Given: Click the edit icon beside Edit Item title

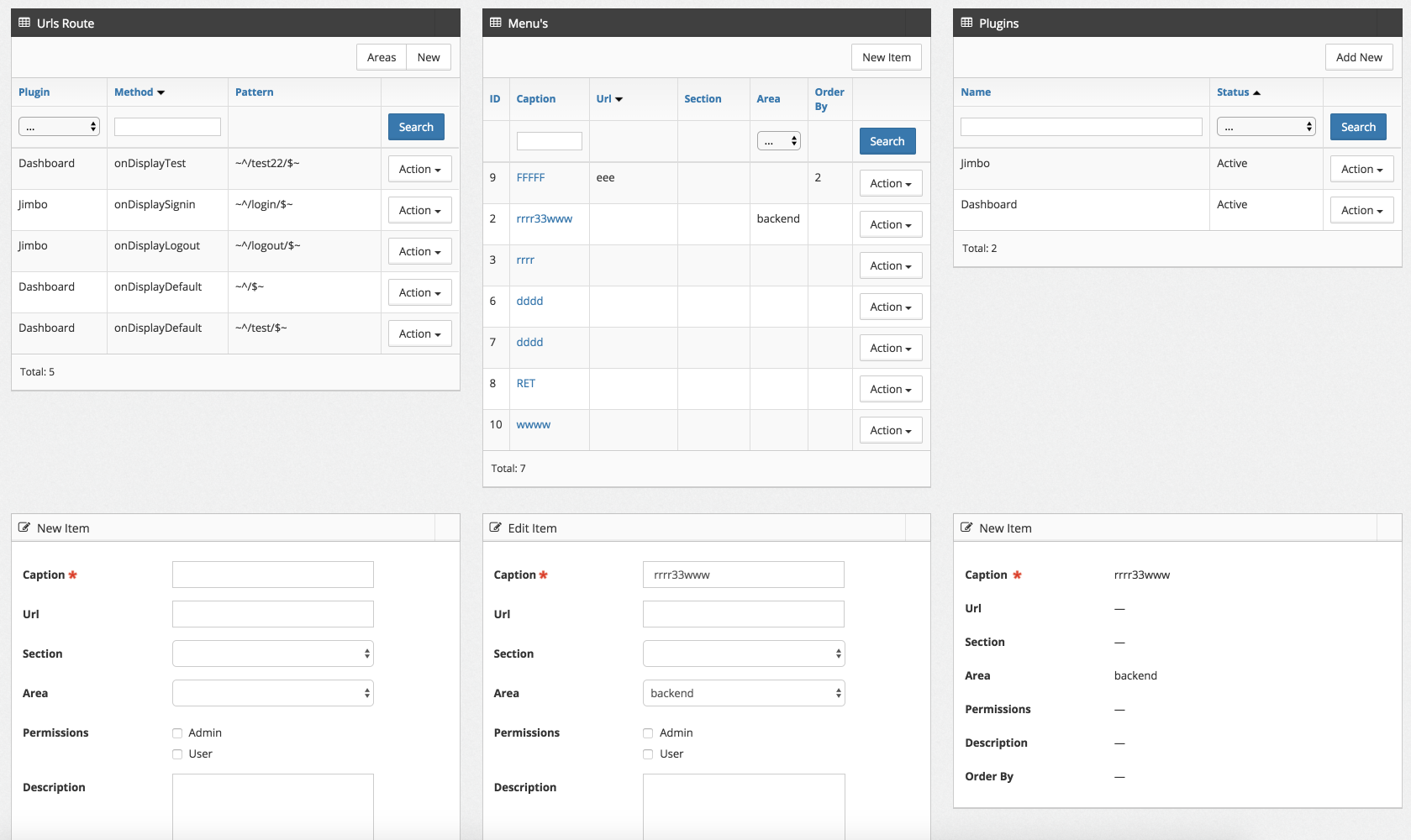Looking at the screenshot, I should [x=494, y=528].
